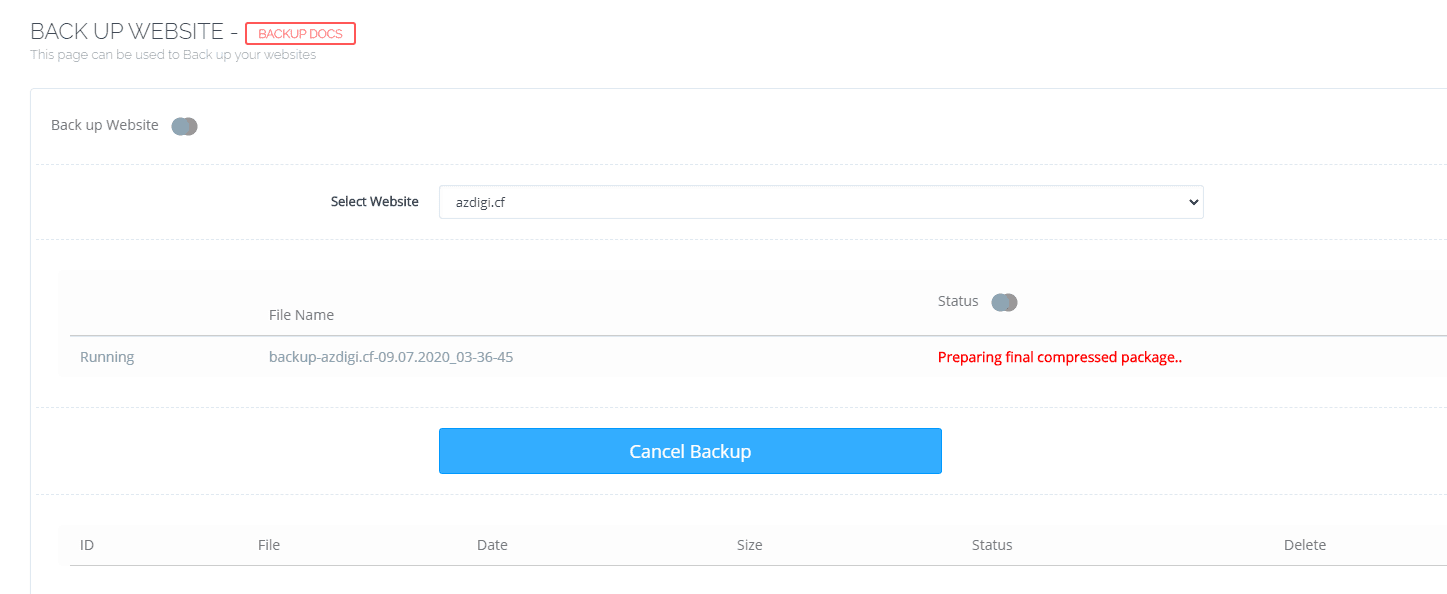Click spinner icon beside Back up Website
This screenshot has height=594, width=1447.
(x=184, y=127)
